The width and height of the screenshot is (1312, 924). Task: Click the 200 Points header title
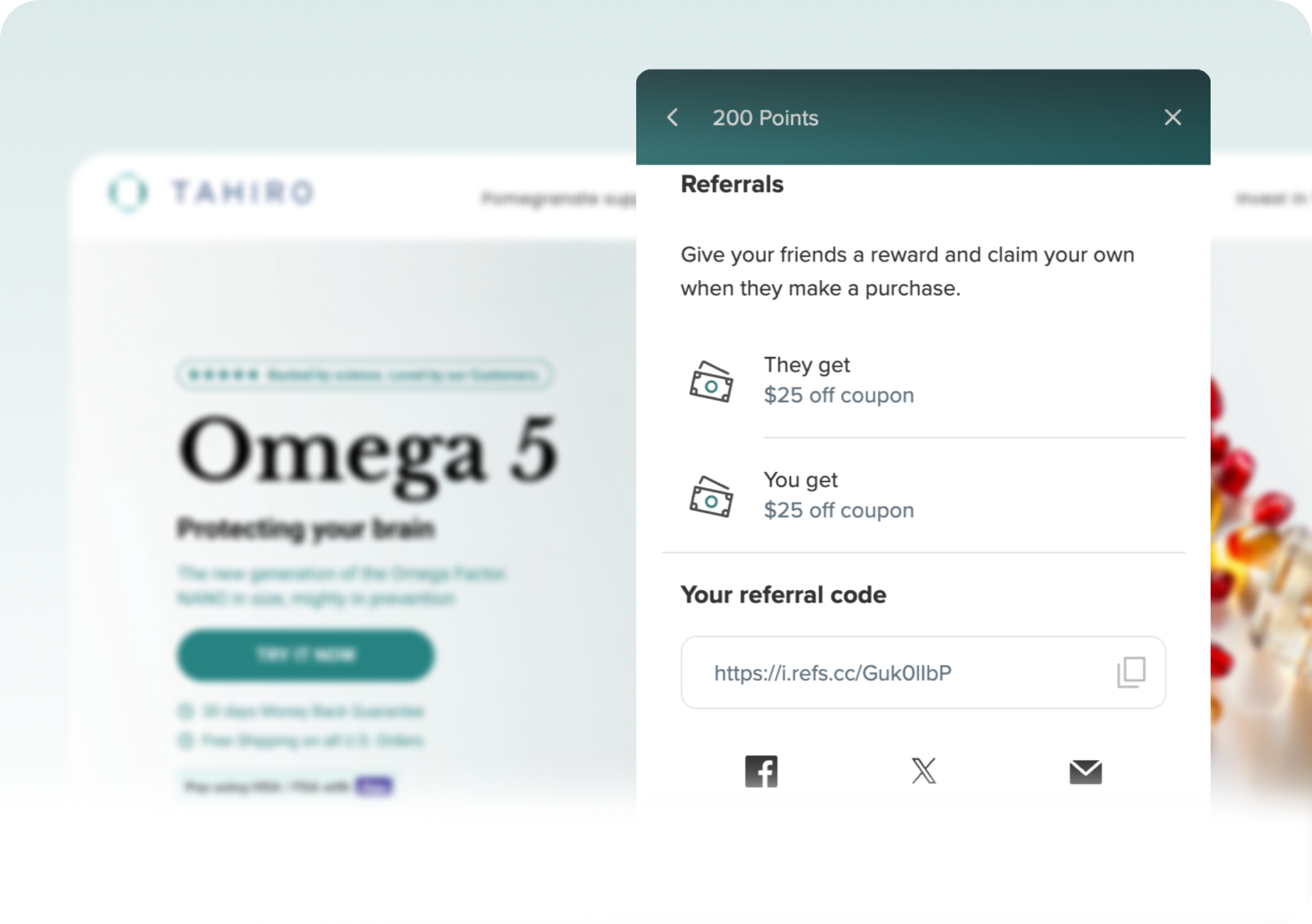pos(765,118)
